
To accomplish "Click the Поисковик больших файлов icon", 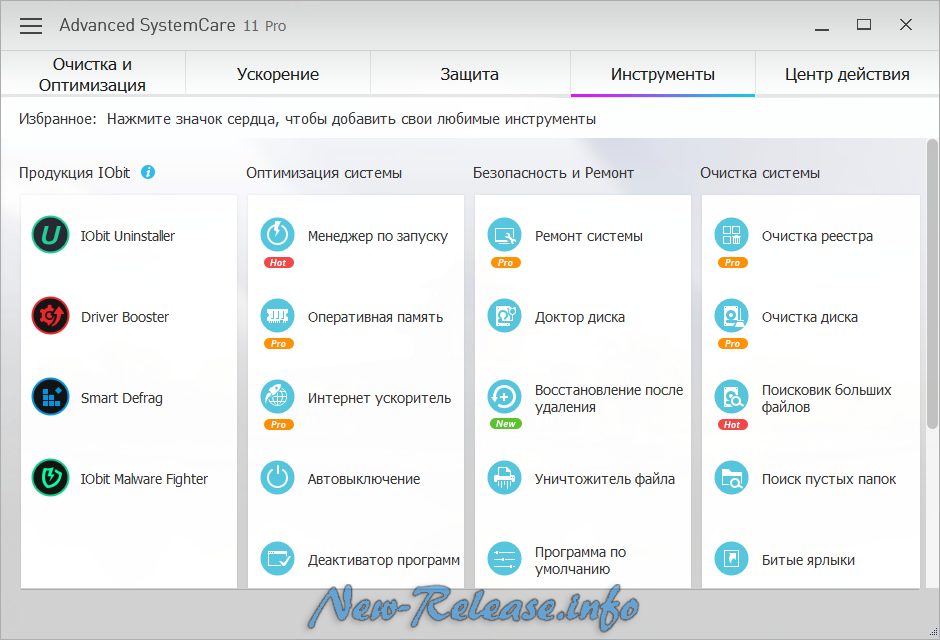I will point(731,396).
